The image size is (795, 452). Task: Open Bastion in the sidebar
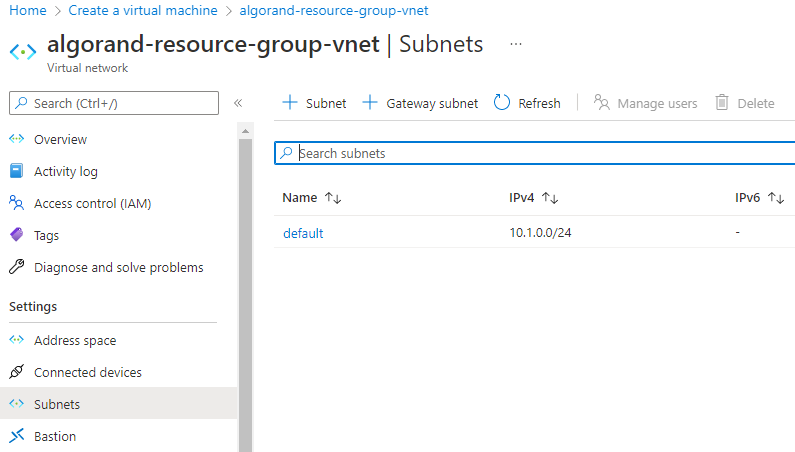(x=55, y=436)
